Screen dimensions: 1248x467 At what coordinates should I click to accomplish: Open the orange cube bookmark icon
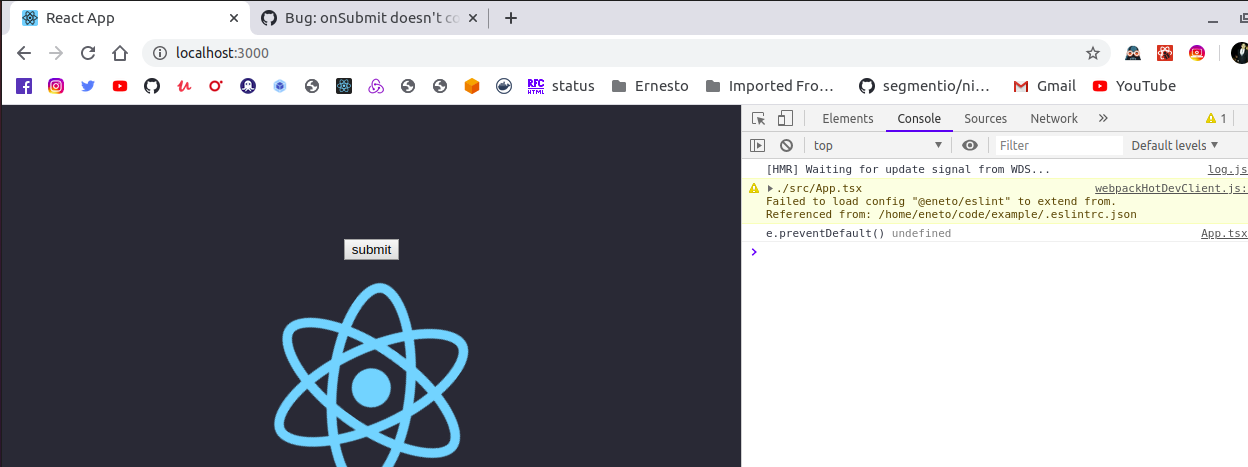tap(472, 86)
